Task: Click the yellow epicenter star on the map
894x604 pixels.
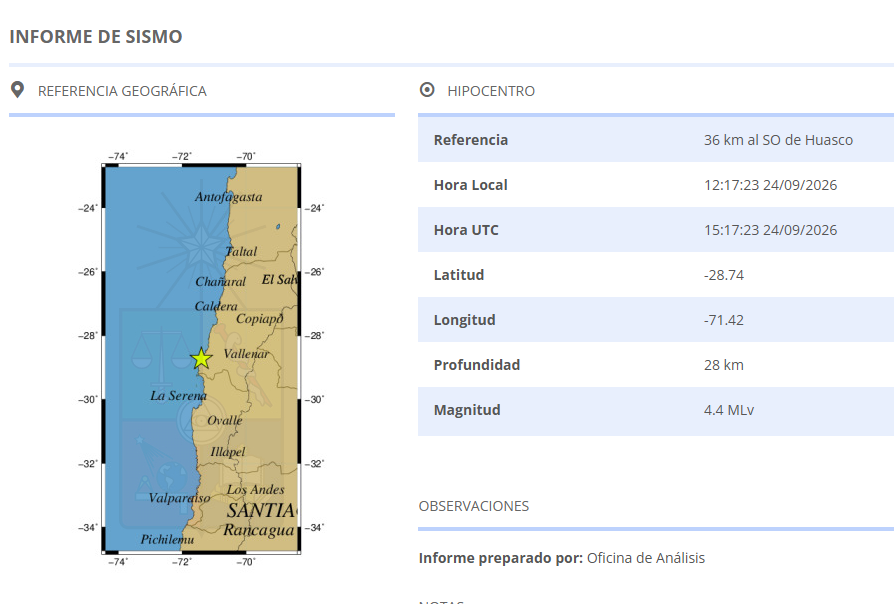Action: (201, 359)
